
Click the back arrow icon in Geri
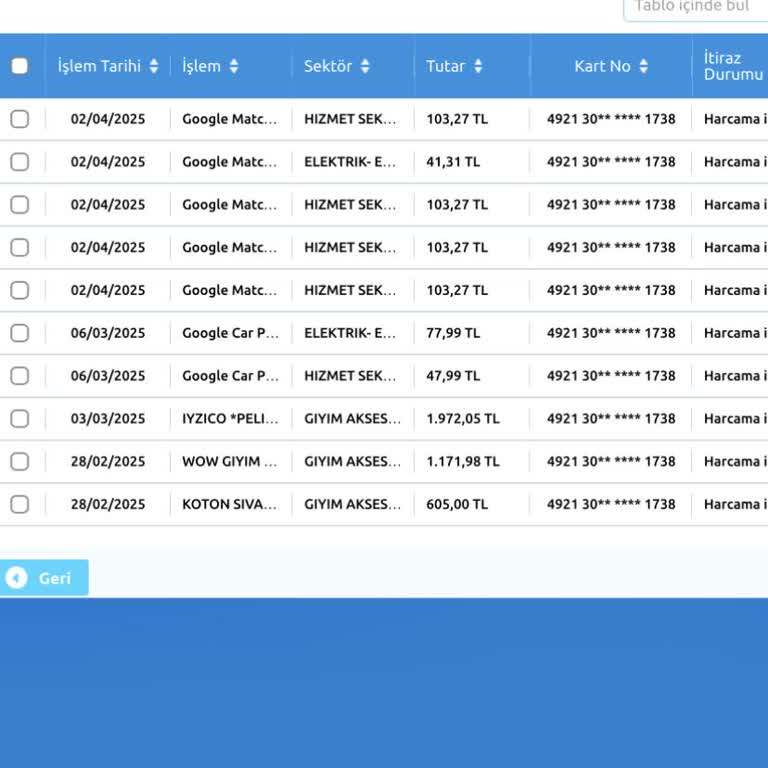[x=16, y=578]
